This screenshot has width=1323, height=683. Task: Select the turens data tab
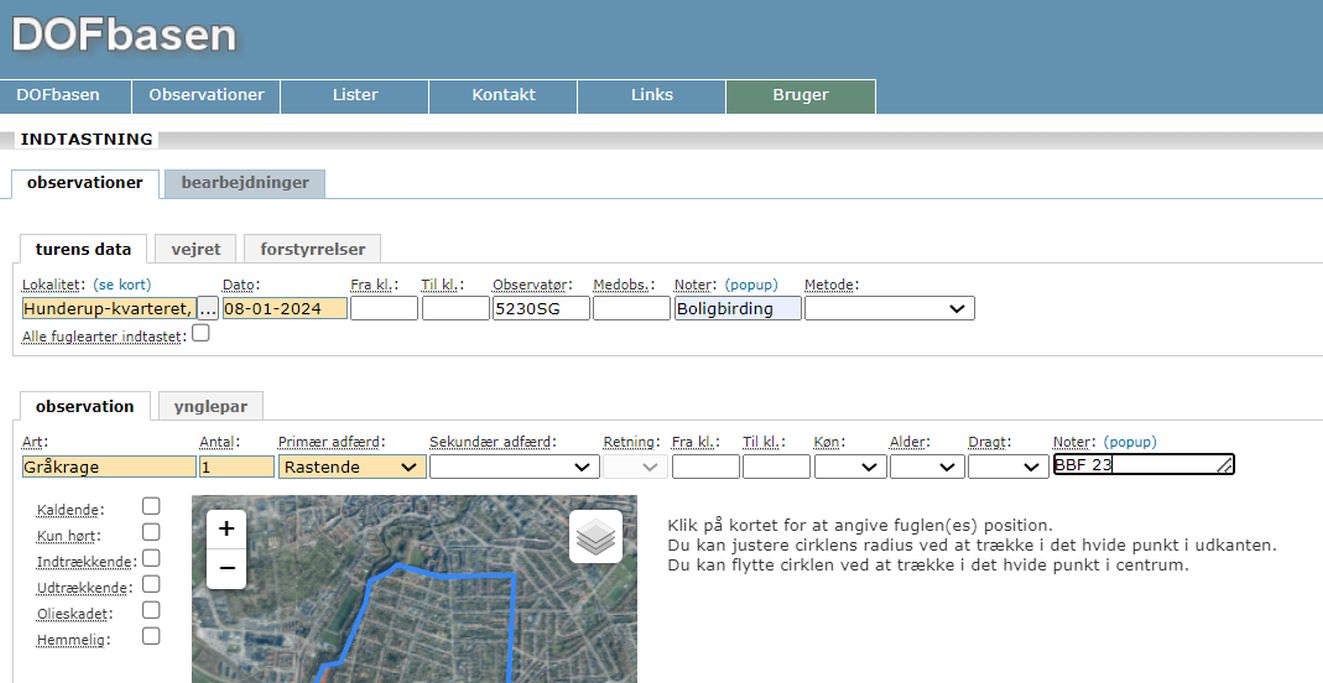pyautogui.click(x=83, y=249)
